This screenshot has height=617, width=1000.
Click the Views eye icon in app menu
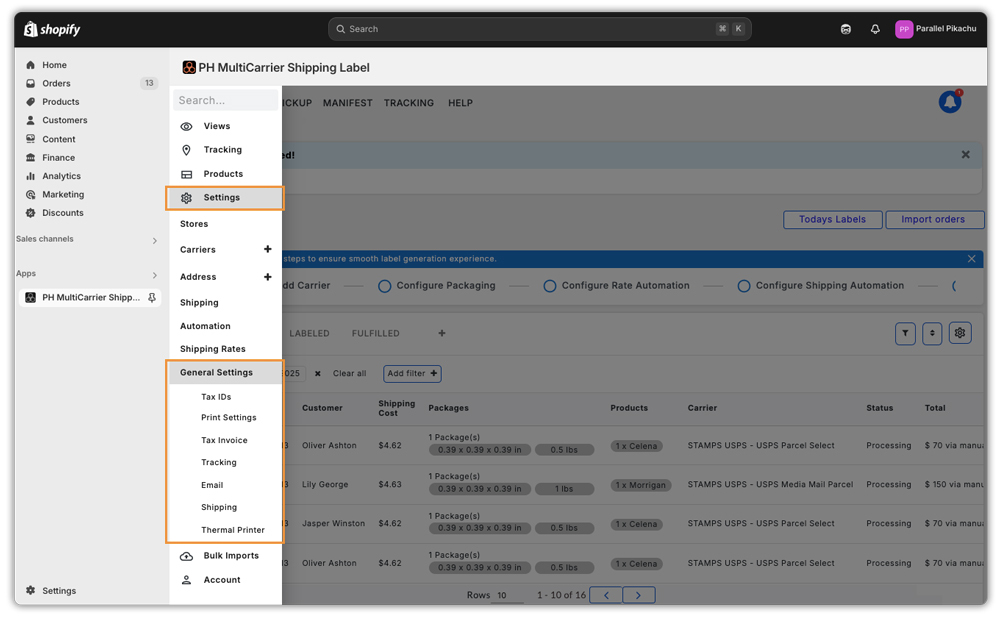point(186,126)
